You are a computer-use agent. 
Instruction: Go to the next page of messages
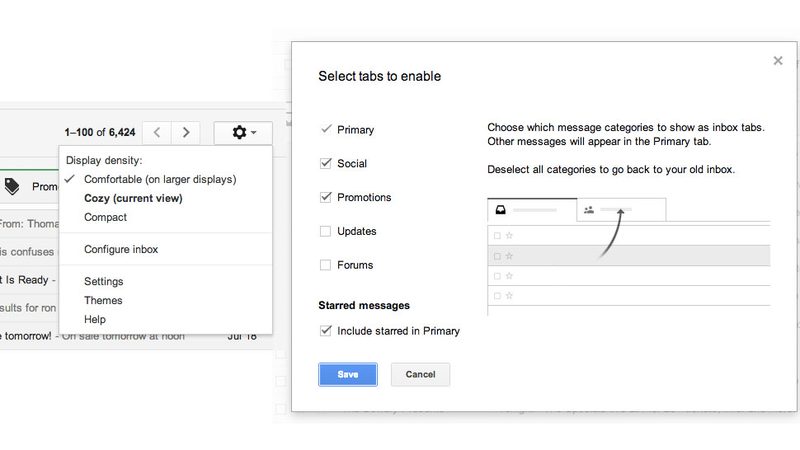click(x=186, y=133)
